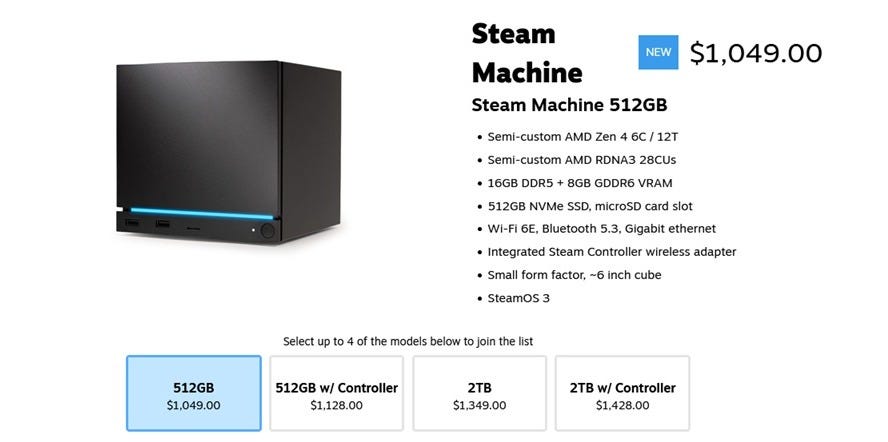The image size is (888, 442).
Task: Click the left USB port on the device
Action: [132, 223]
